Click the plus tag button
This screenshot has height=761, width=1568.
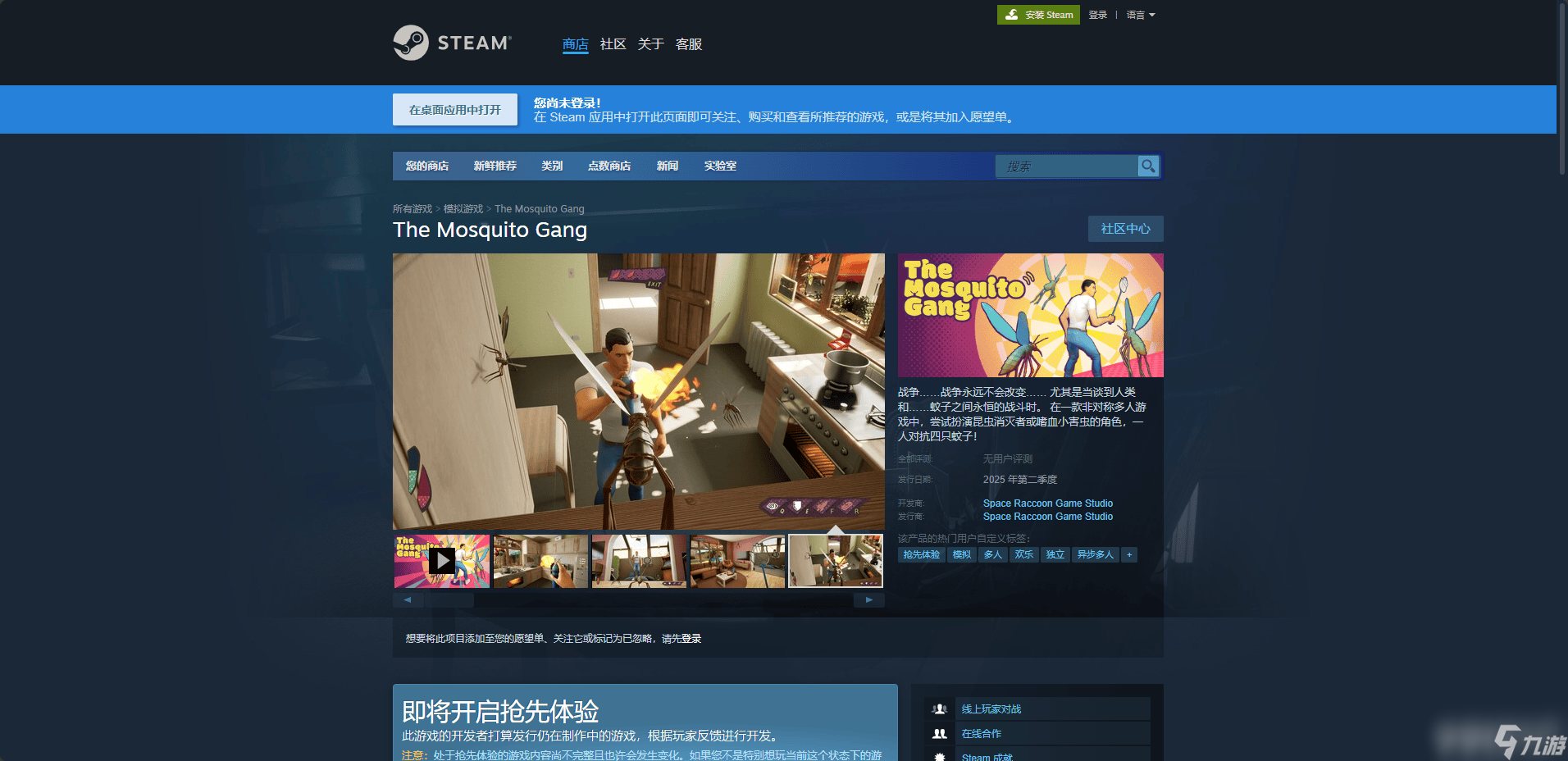tap(1129, 555)
